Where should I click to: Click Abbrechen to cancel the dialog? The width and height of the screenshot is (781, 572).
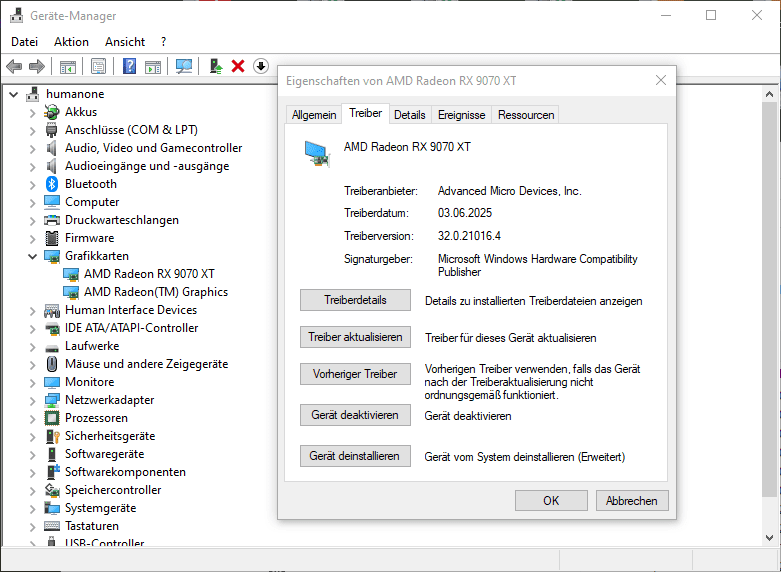[x=632, y=501]
